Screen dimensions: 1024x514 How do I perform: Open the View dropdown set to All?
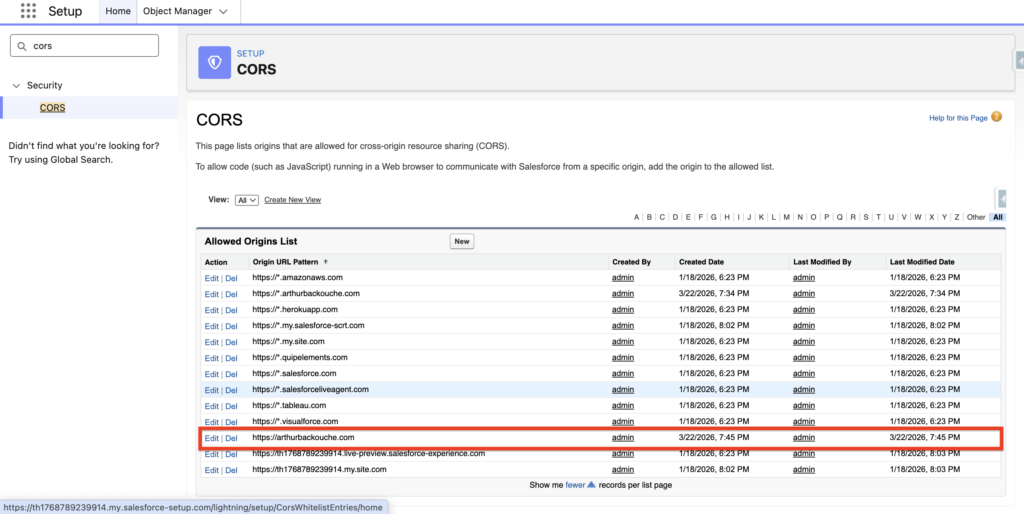coord(247,200)
